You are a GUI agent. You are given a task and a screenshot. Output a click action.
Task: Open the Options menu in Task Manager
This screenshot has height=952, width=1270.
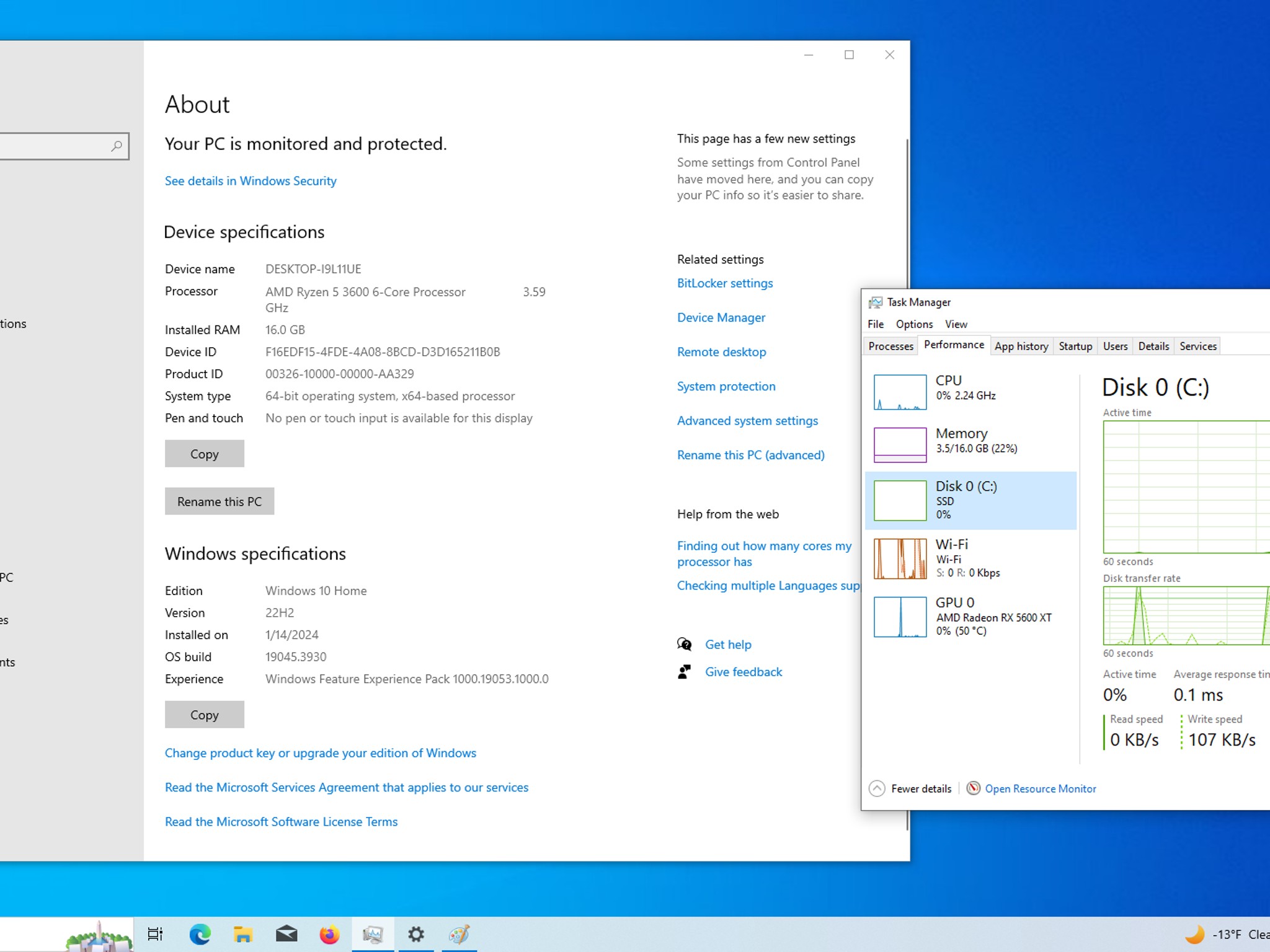pos(914,324)
